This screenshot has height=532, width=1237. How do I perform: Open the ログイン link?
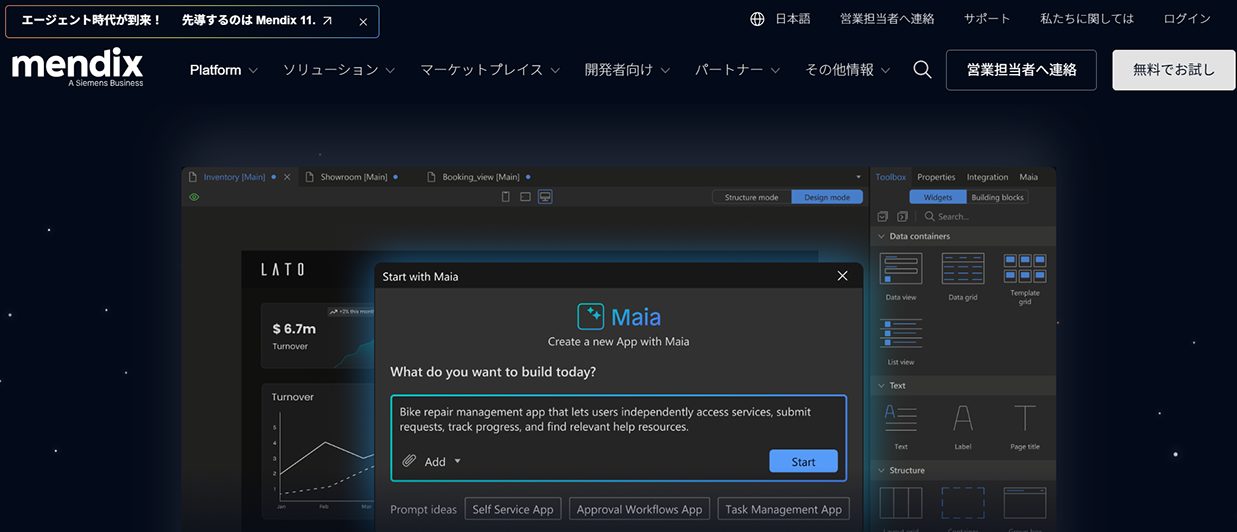pos(1187,19)
